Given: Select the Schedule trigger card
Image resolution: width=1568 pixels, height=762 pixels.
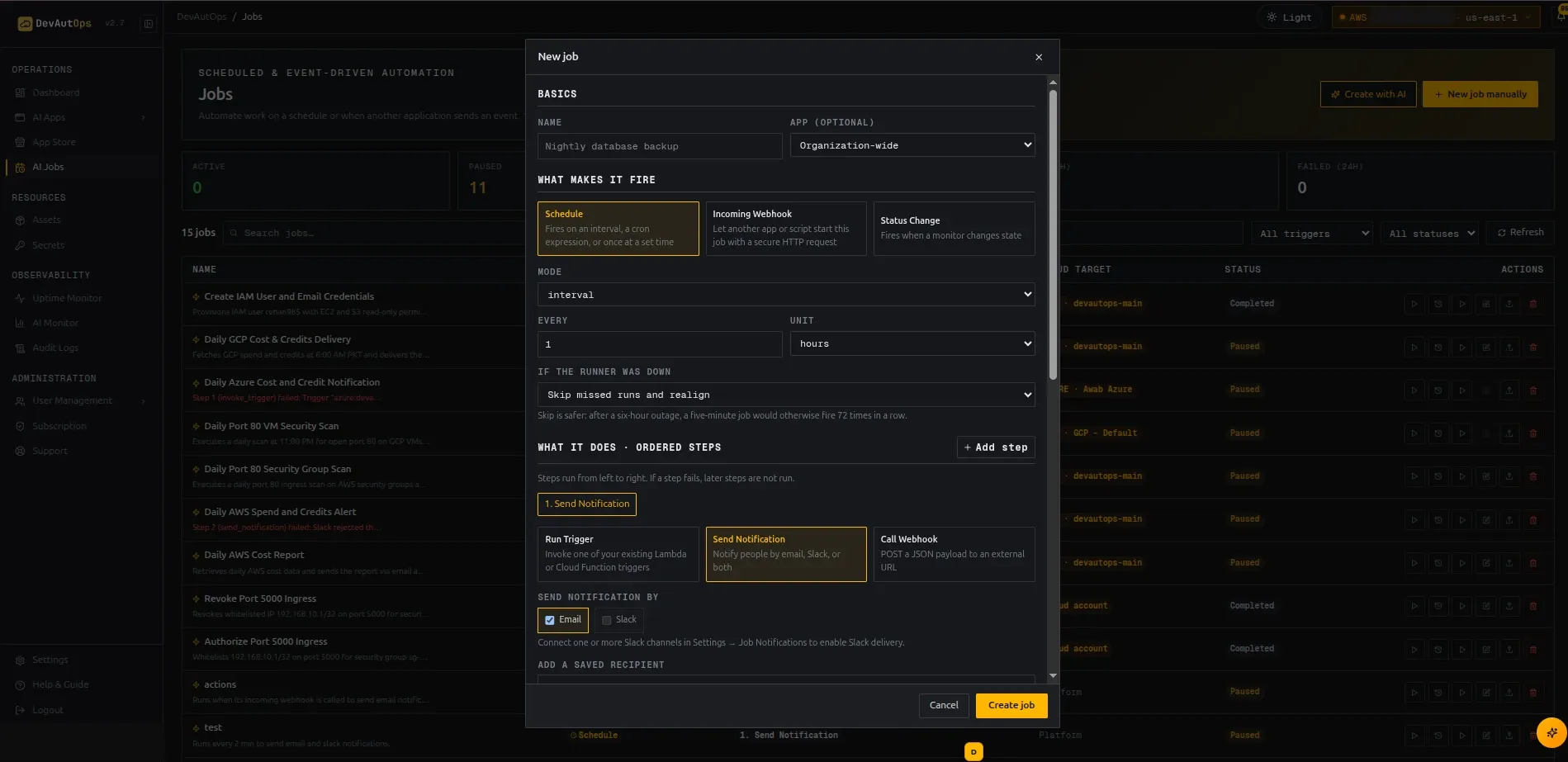Looking at the screenshot, I should [618, 229].
